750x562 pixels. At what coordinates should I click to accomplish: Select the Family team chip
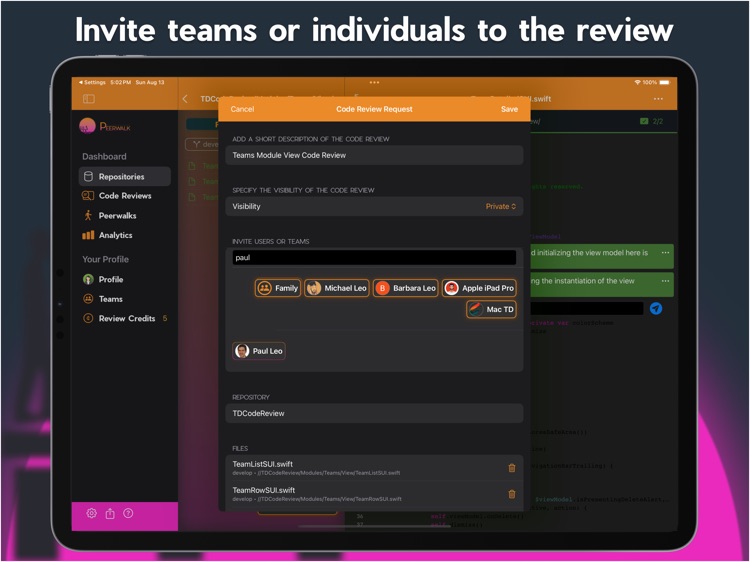tap(278, 288)
